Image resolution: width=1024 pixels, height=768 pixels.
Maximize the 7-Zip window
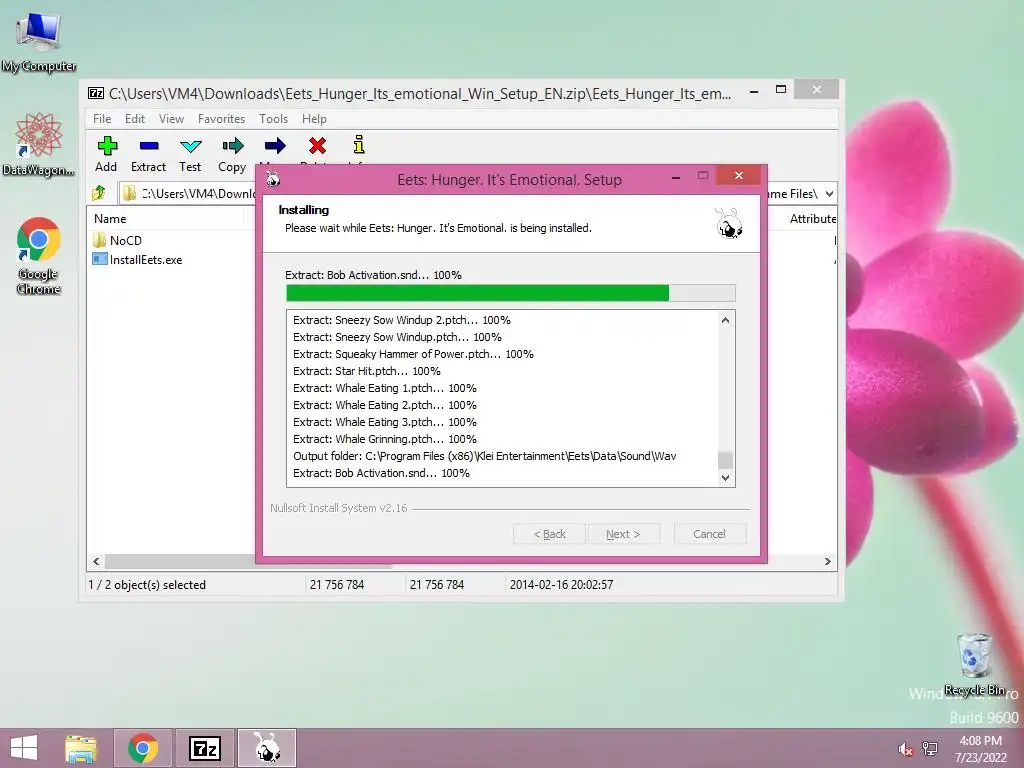[780, 89]
